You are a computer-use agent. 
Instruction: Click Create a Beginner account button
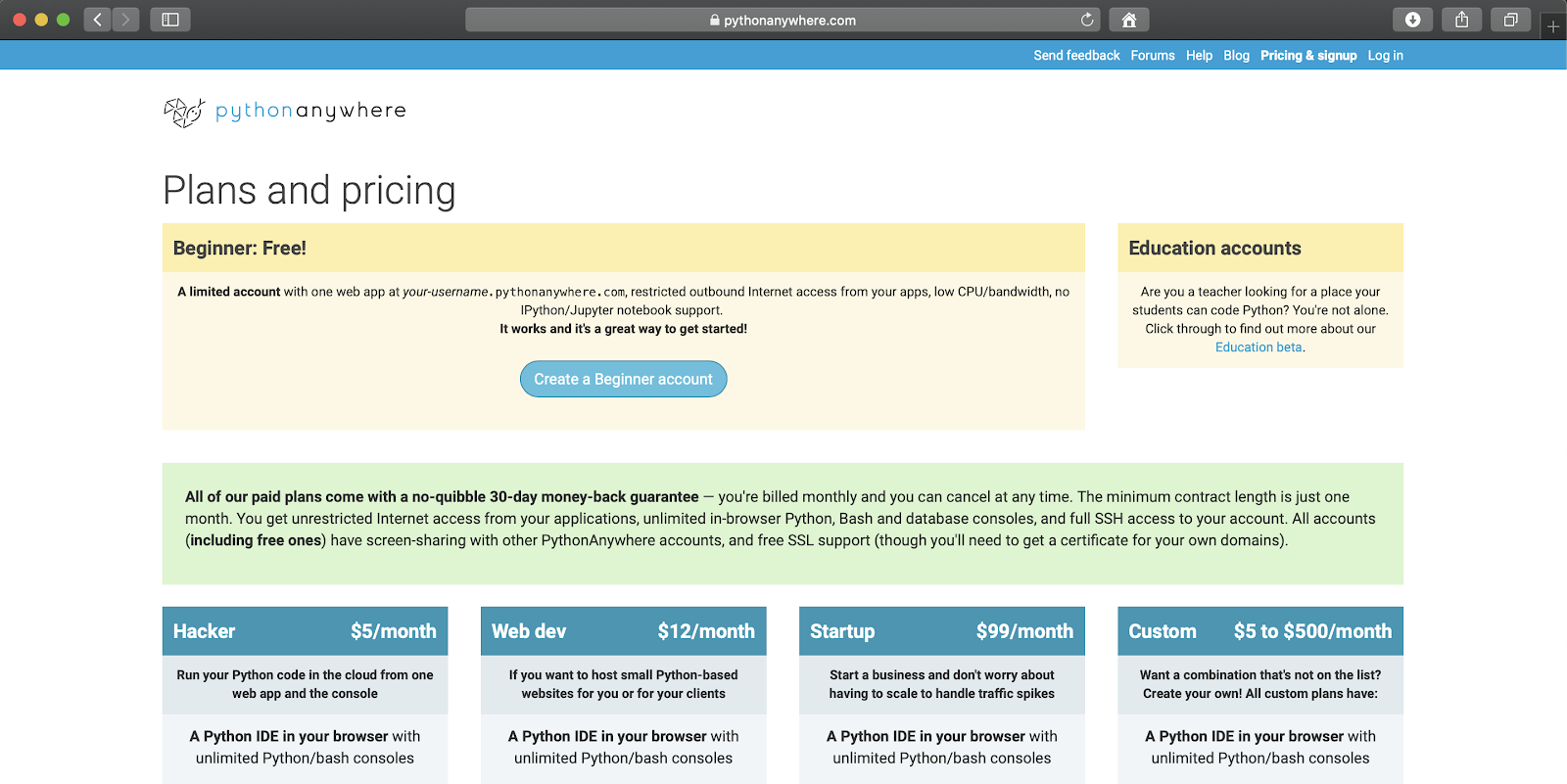pyautogui.click(x=623, y=379)
